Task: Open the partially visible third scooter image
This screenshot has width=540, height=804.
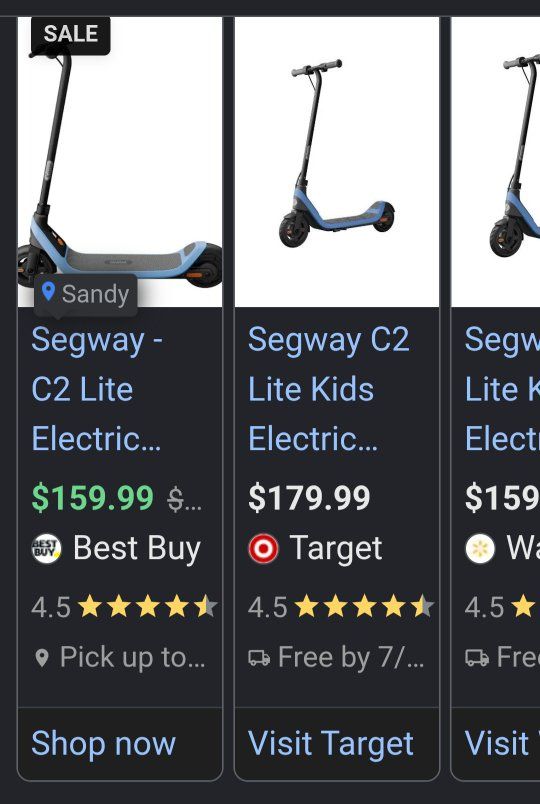Action: (496, 162)
